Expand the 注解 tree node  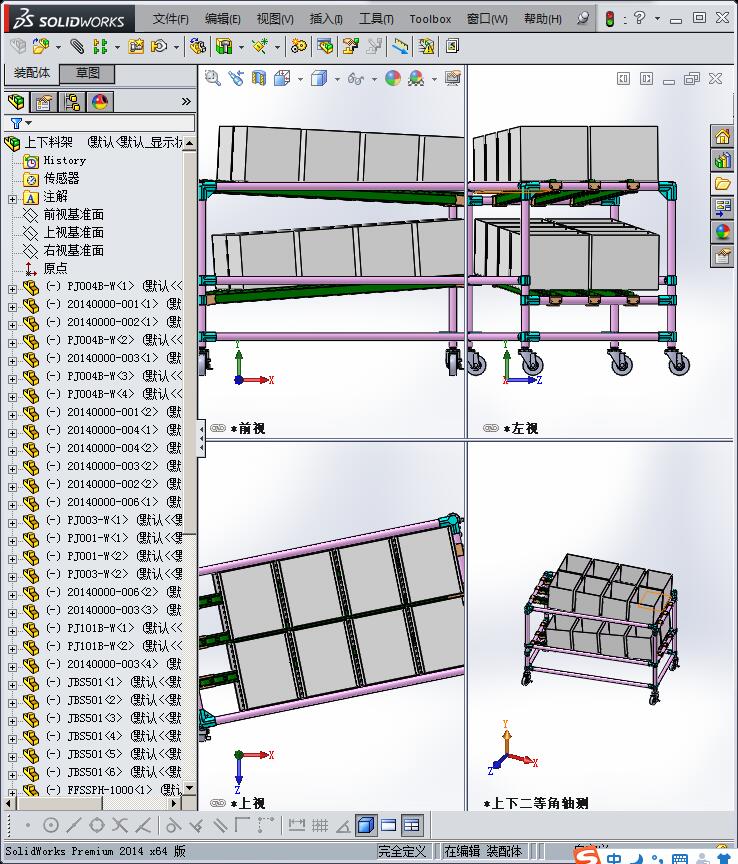[x=12, y=199]
